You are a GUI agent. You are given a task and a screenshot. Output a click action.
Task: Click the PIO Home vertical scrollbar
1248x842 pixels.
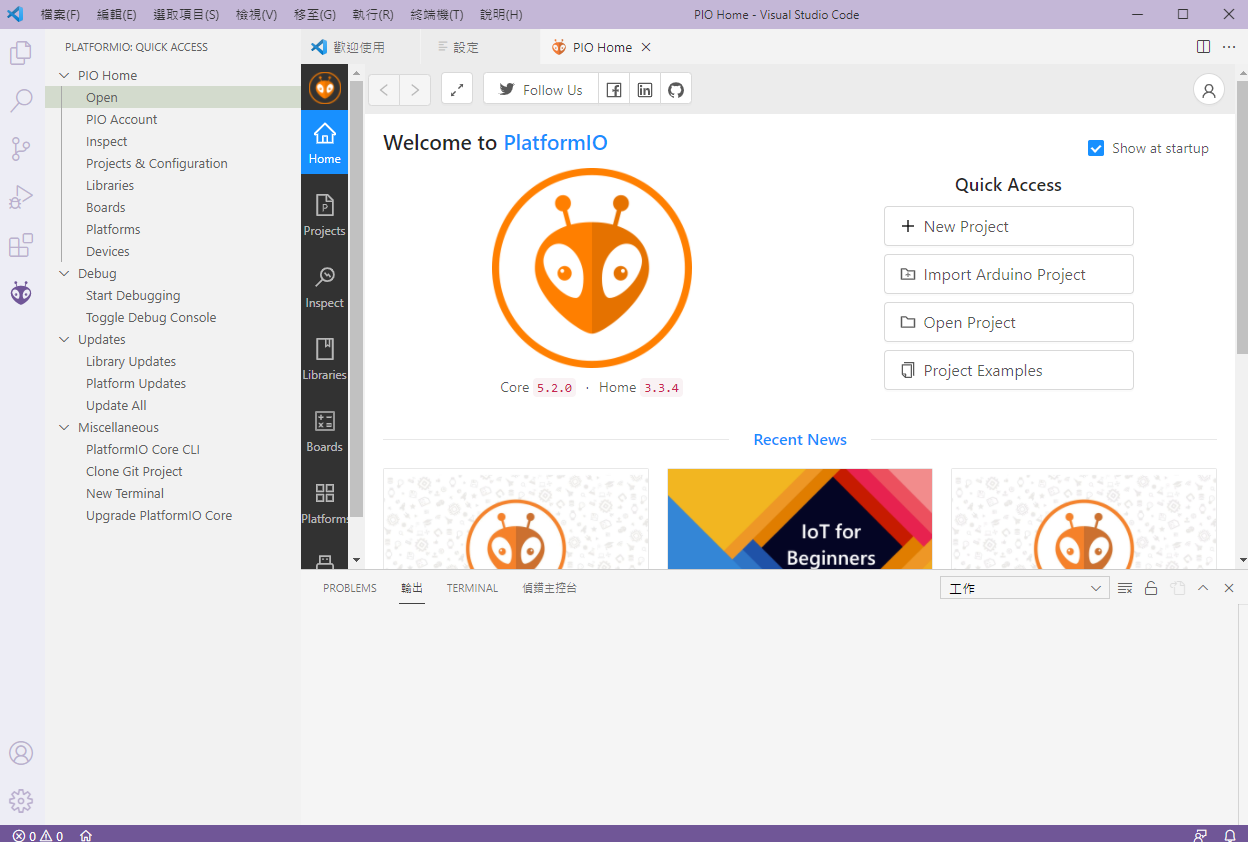click(x=1242, y=218)
